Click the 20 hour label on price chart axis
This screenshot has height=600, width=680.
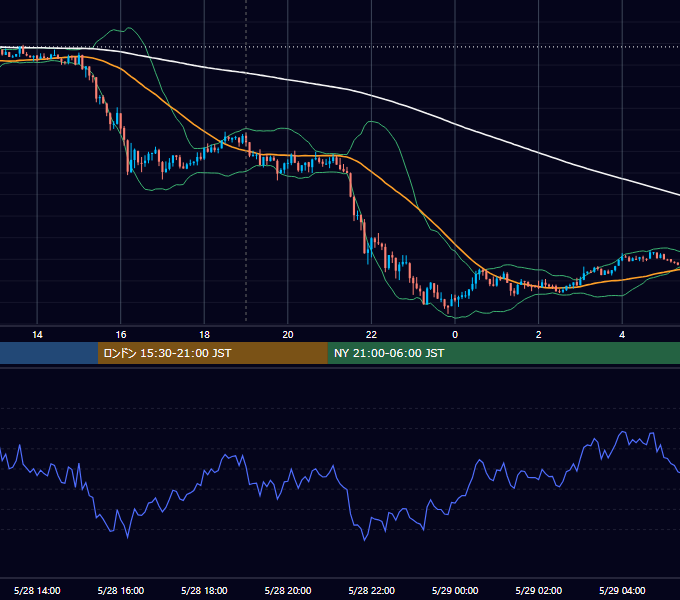pyautogui.click(x=288, y=335)
